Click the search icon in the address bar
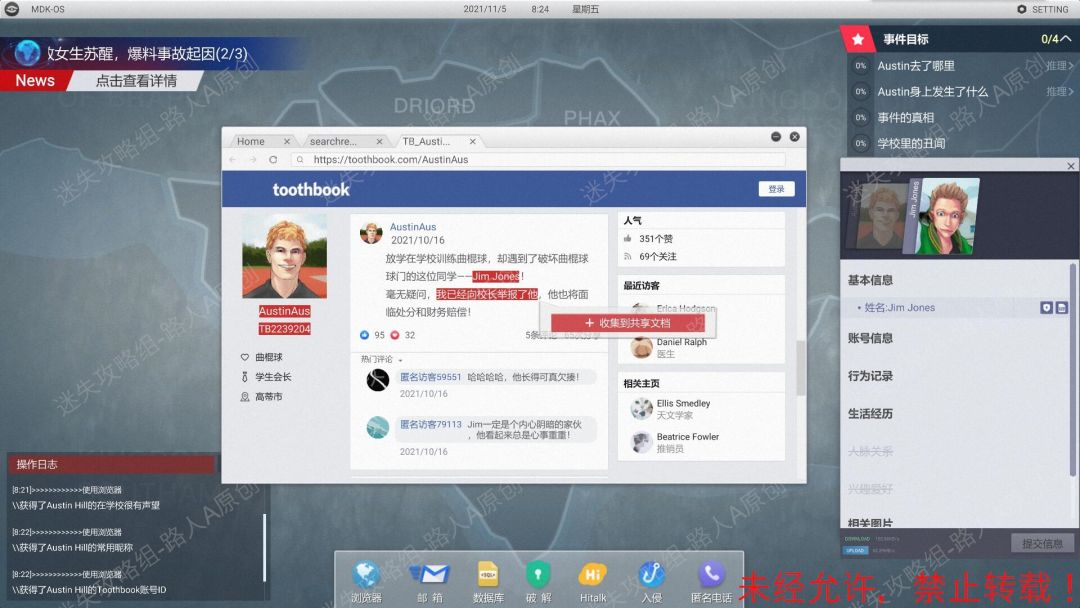The image size is (1080, 608). point(300,160)
